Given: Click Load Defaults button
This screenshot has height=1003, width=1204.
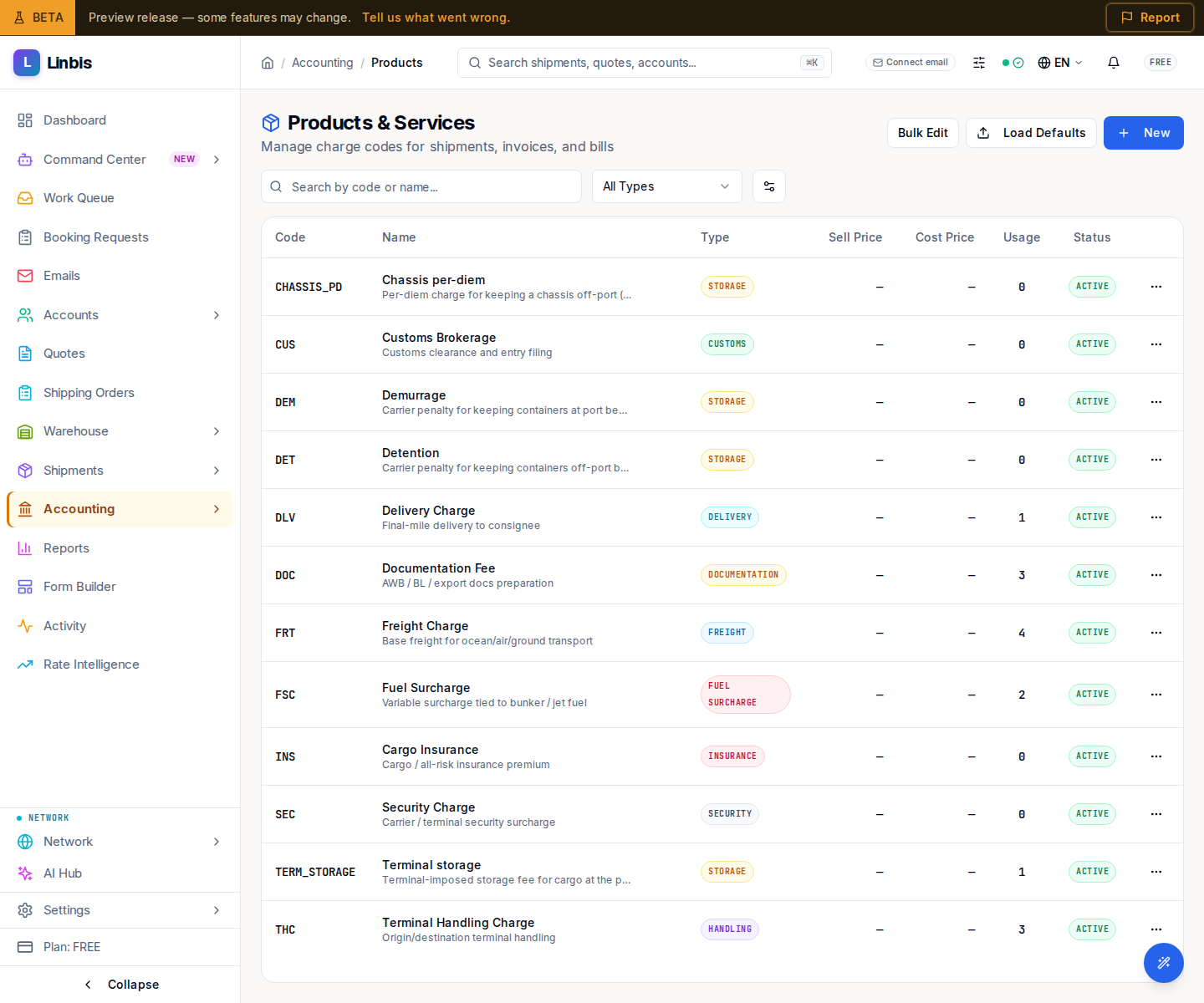Looking at the screenshot, I should [1031, 133].
